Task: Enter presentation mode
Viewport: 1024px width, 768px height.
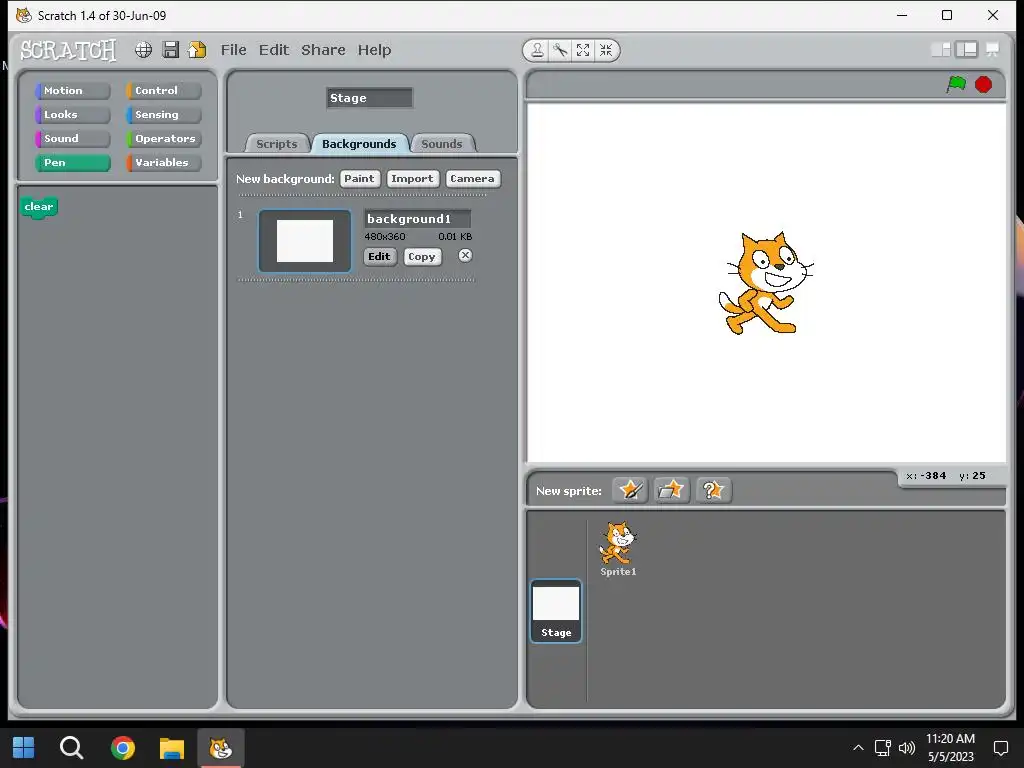Action: click(993, 50)
